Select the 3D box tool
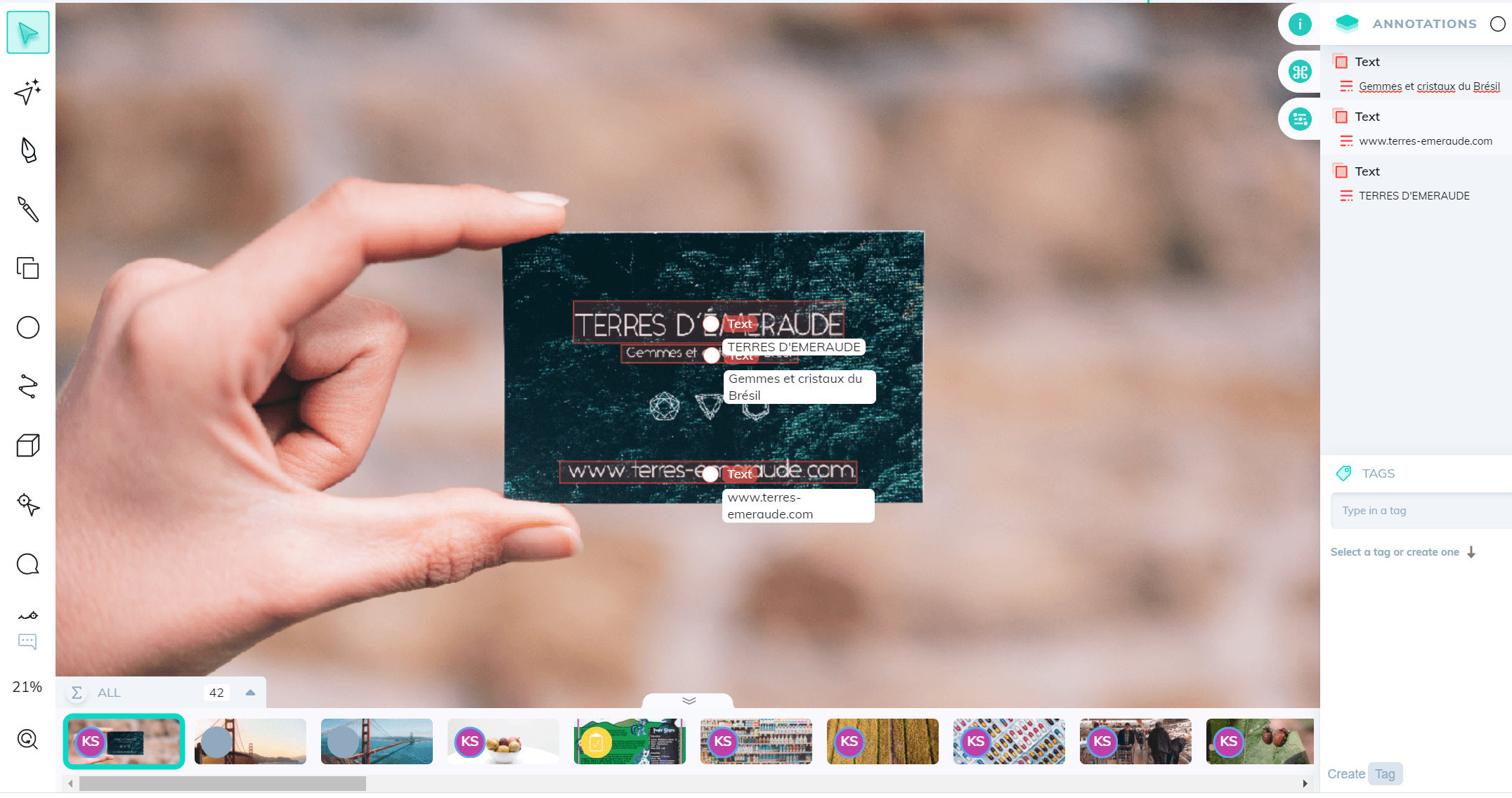Image resolution: width=1512 pixels, height=798 pixels. [27, 445]
